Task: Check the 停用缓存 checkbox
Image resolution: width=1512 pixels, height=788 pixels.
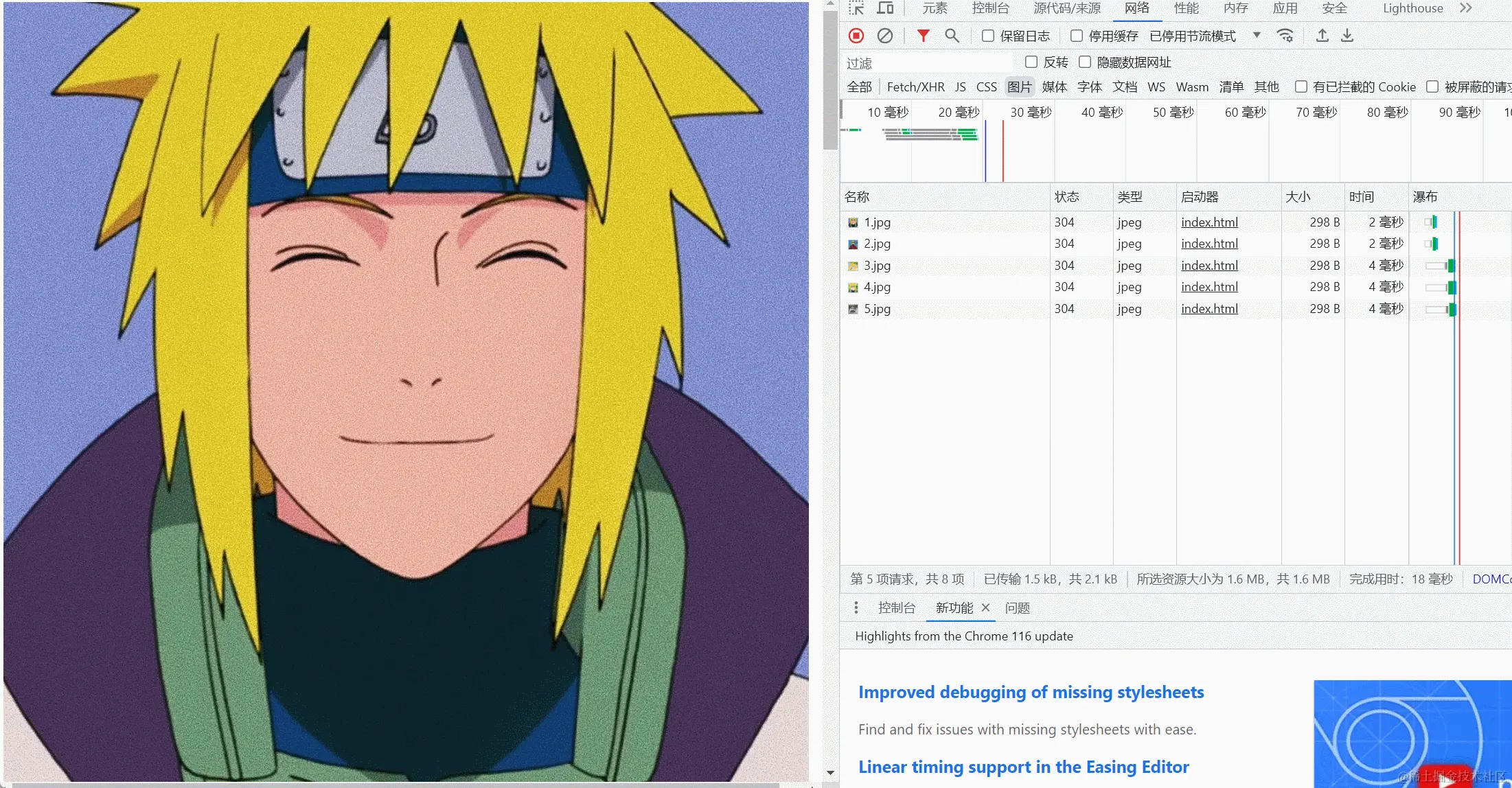Action: [1077, 36]
